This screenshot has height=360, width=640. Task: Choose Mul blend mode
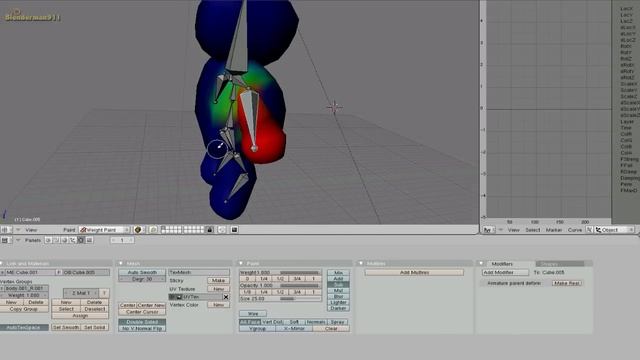tap(338, 291)
